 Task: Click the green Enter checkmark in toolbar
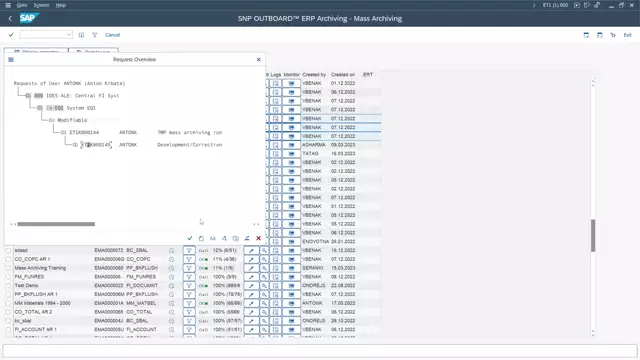11,35
